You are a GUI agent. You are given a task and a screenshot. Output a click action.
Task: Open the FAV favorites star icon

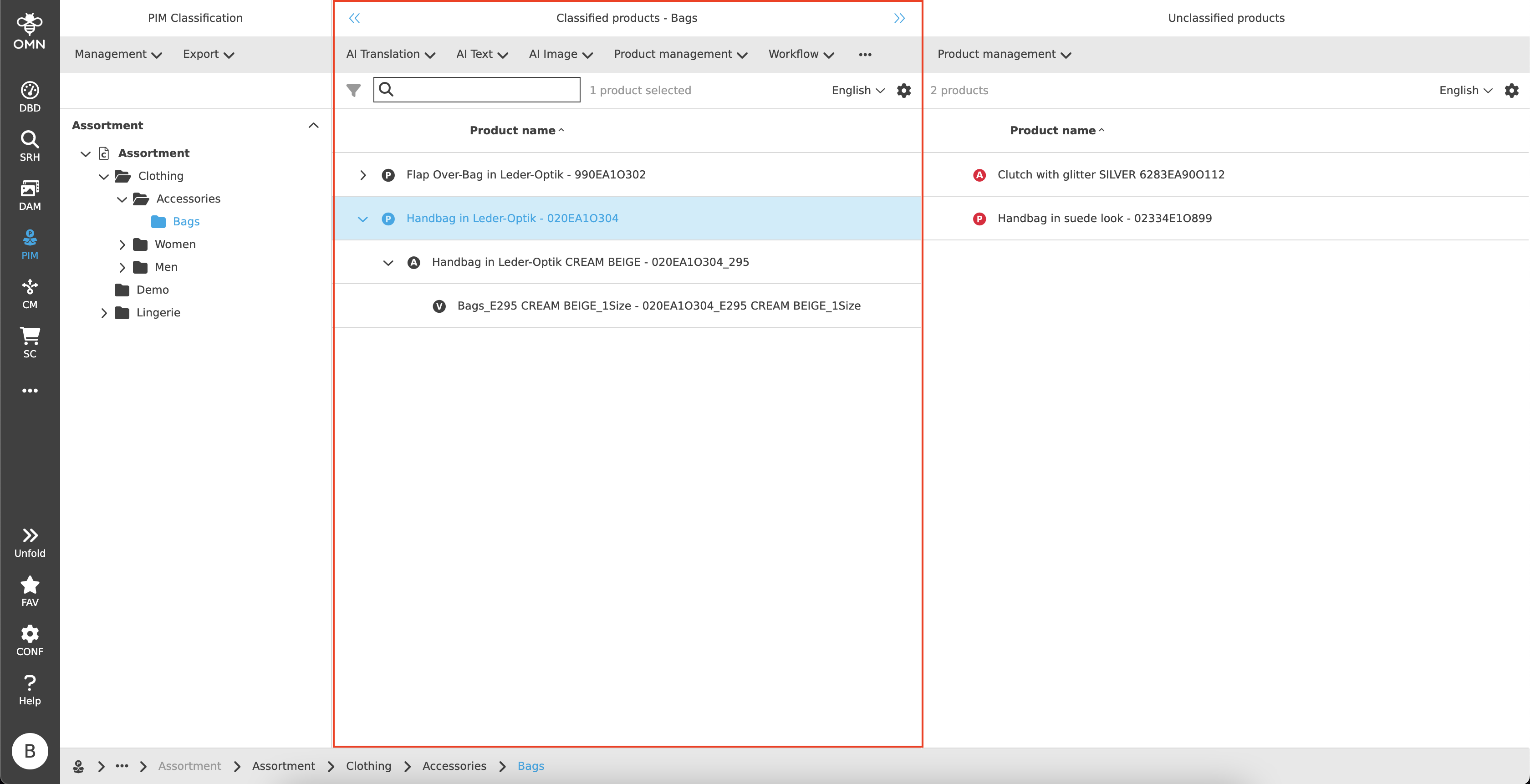[x=30, y=591]
